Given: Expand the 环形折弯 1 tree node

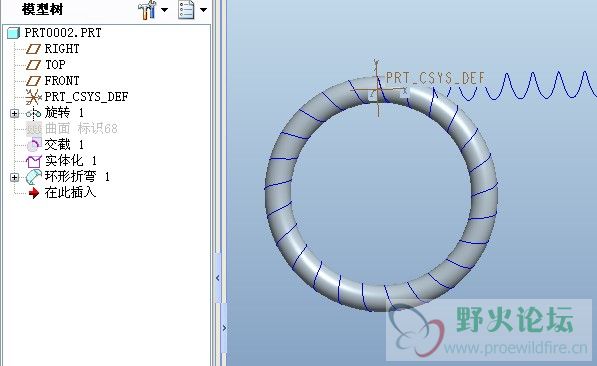Looking at the screenshot, I should (x=14, y=177).
